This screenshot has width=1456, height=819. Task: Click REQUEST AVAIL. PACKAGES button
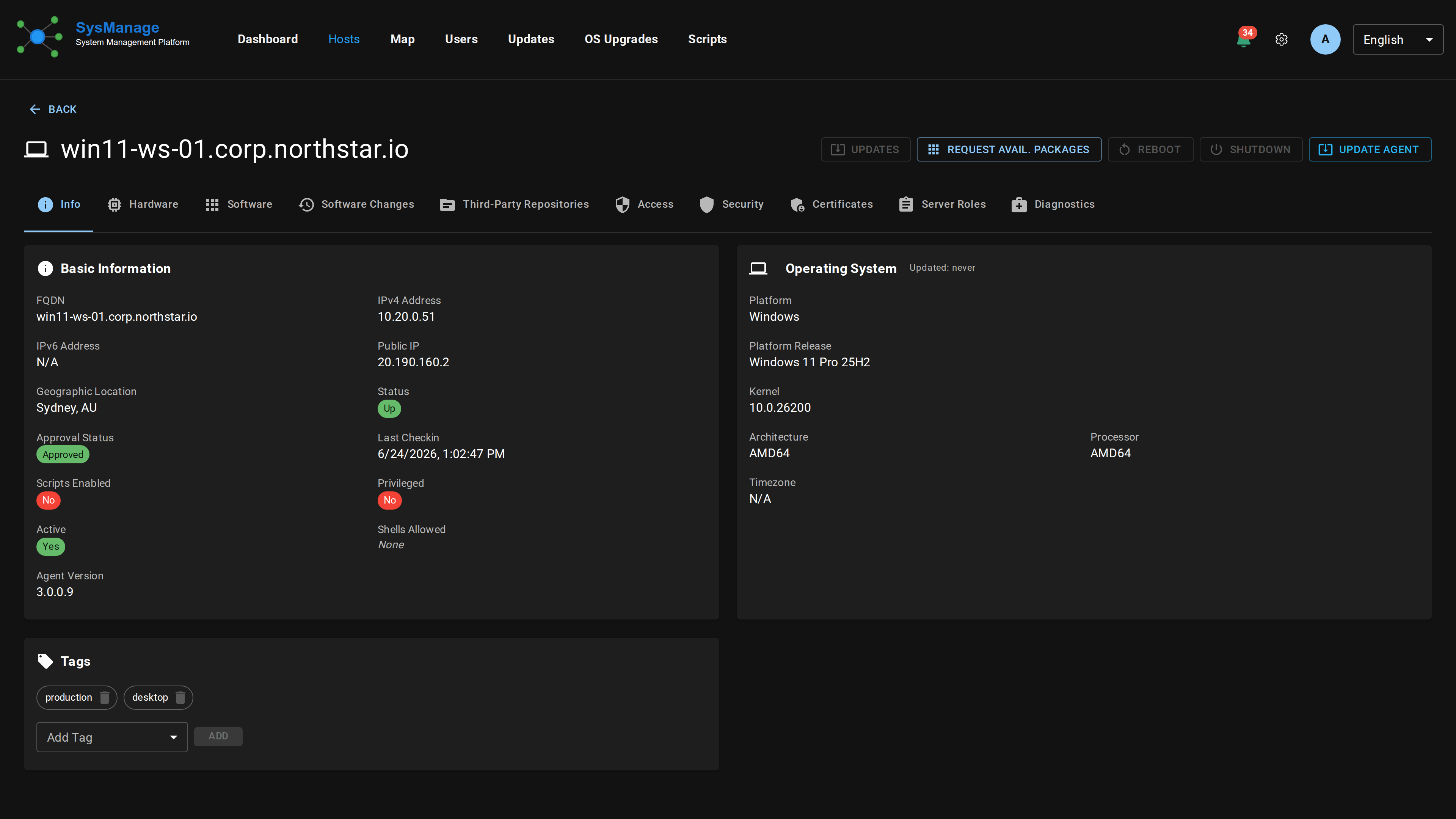tap(1009, 149)
